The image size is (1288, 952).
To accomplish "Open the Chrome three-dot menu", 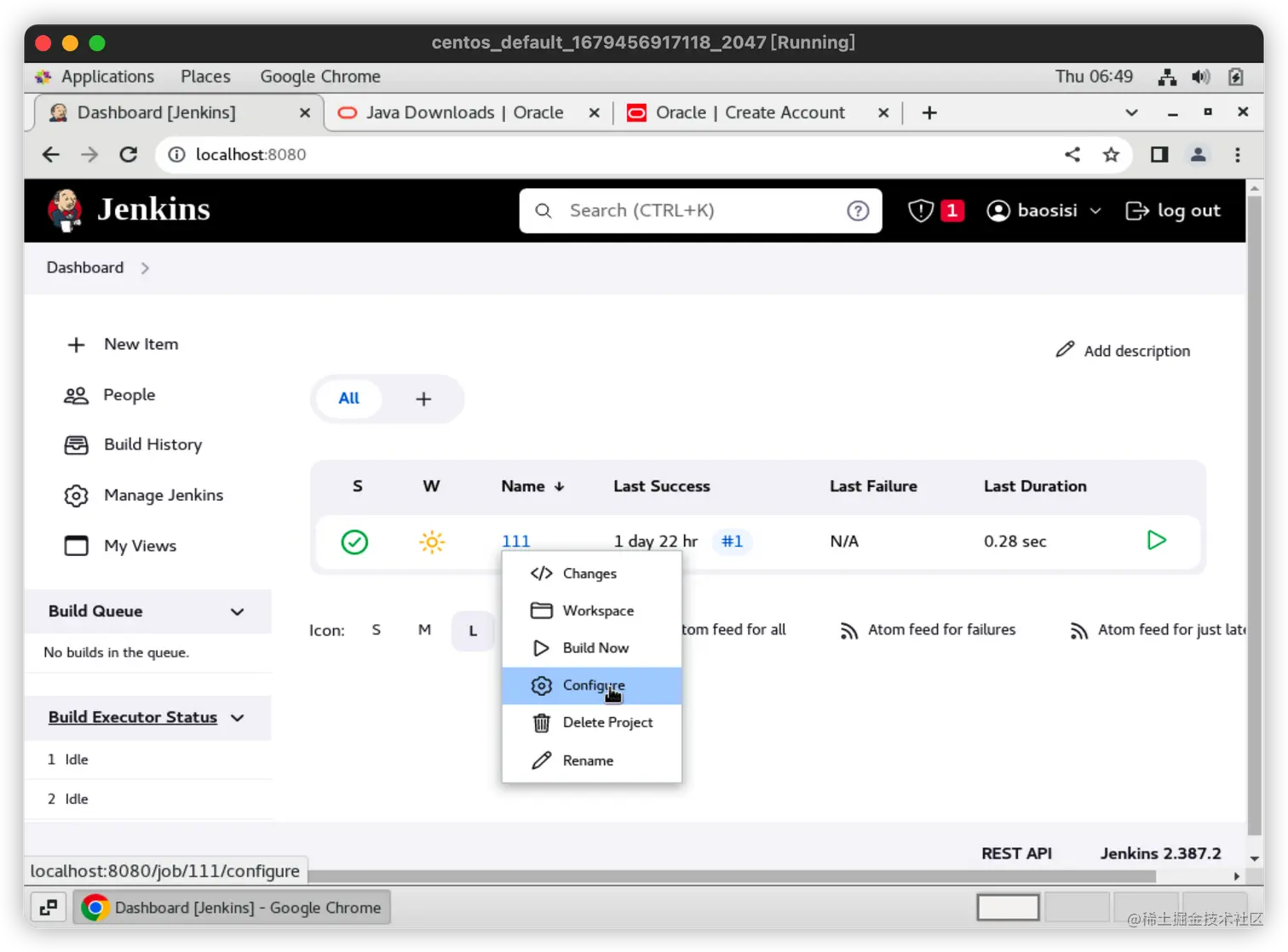I will [1238, 154].
